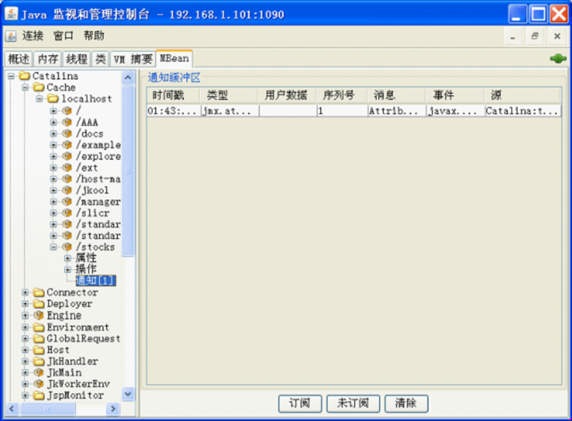Screen dimensions: 572x421
Task: Select the /manager tree item
Action: click(x=98, y=201)
